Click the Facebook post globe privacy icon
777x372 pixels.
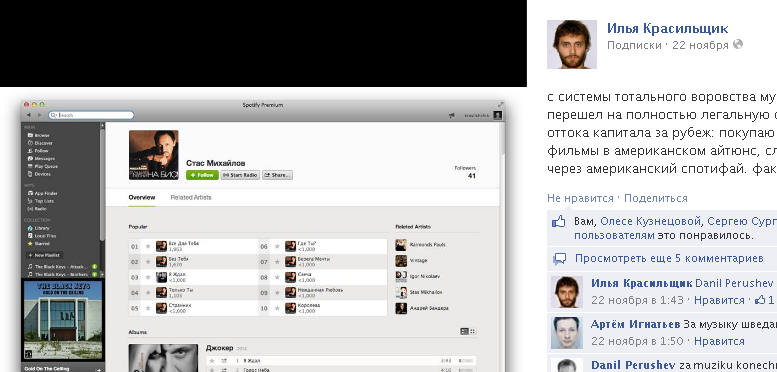click(x=738, y=45)
